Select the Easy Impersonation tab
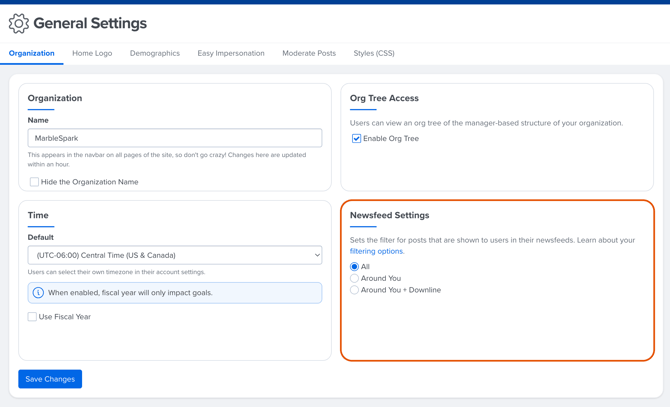The width and height of the screenshot is (670, 407). [231, 53]
